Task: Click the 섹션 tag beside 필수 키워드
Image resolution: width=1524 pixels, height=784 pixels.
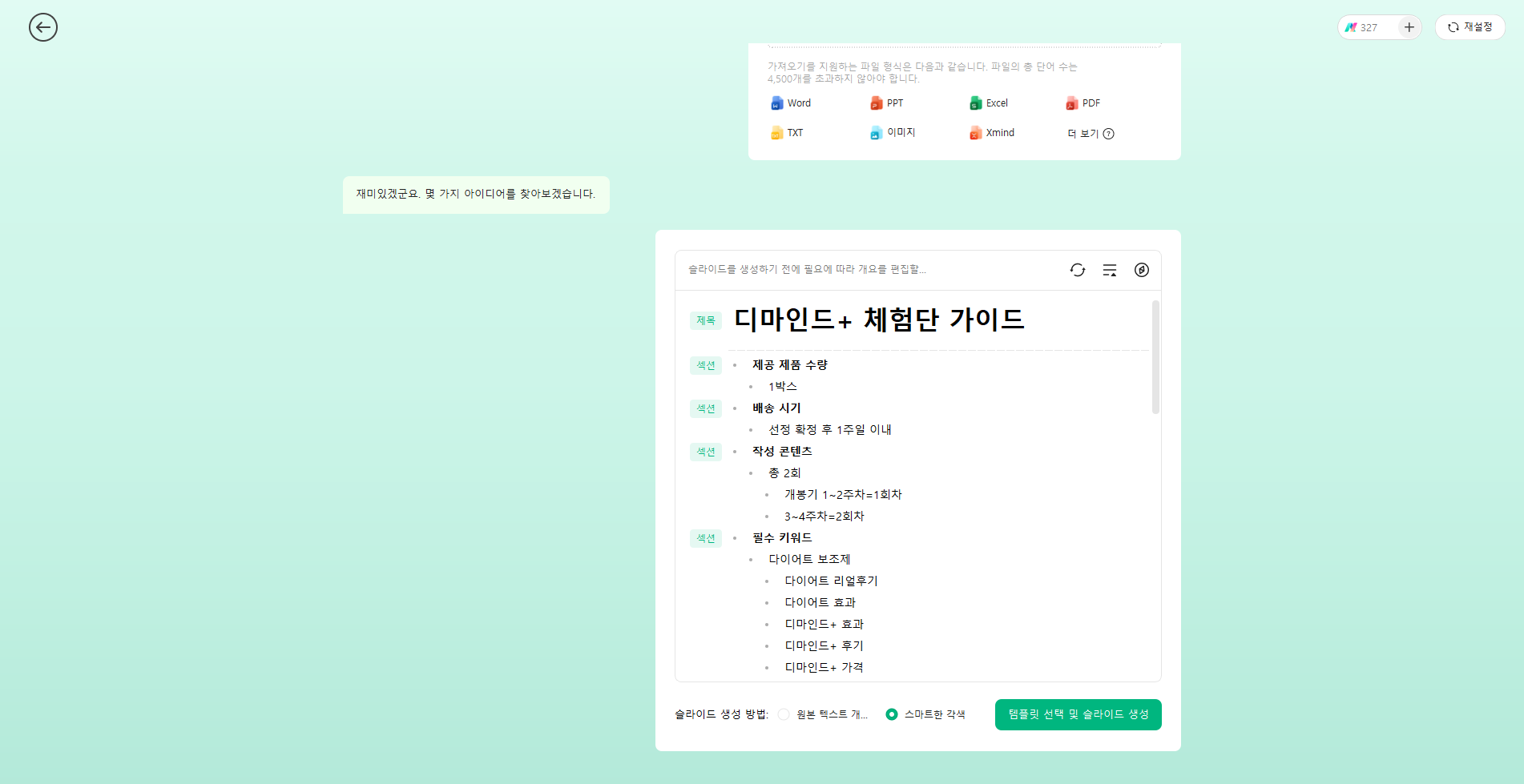Action: tap(706, 538)
